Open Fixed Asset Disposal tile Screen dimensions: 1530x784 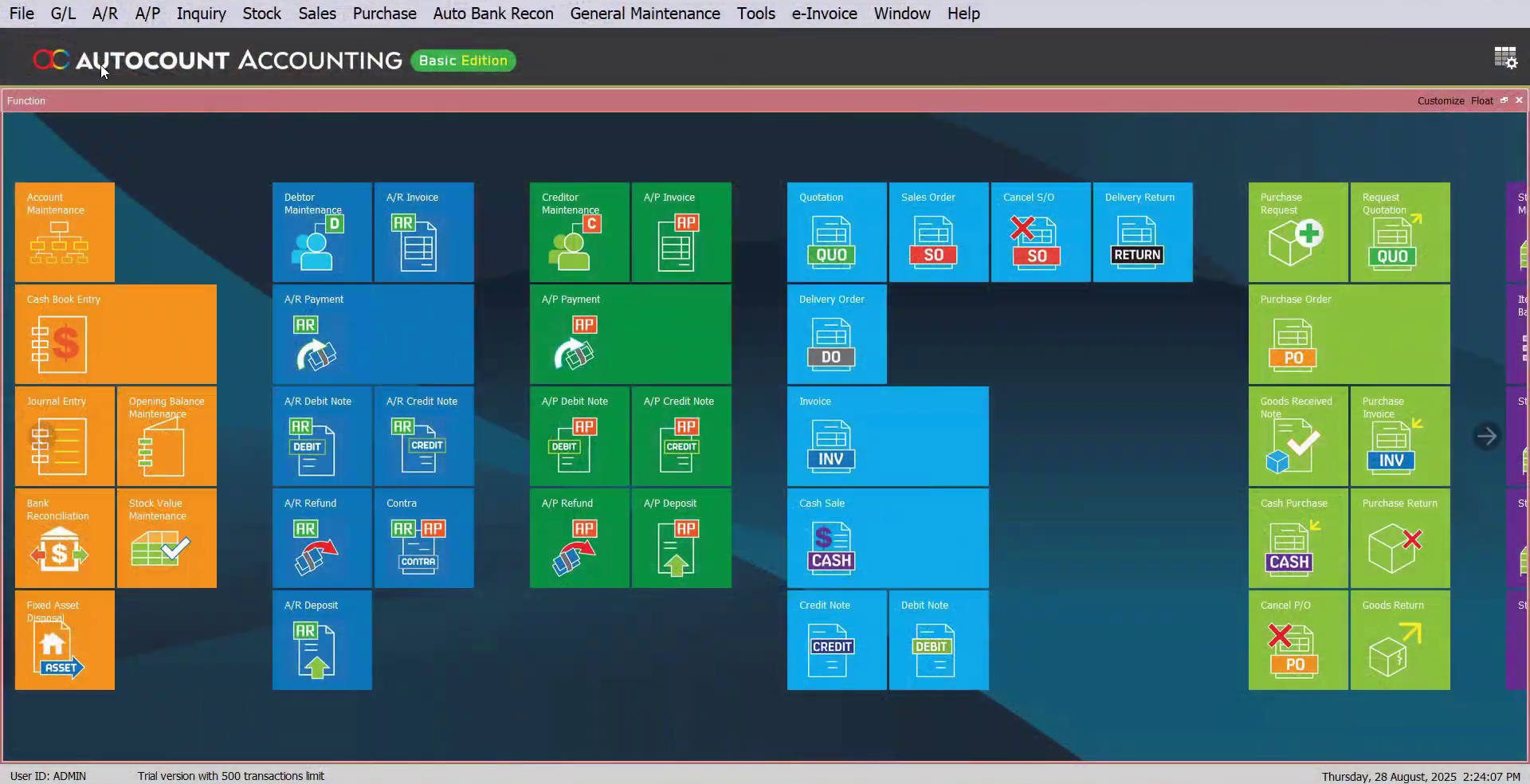(65, 640)
